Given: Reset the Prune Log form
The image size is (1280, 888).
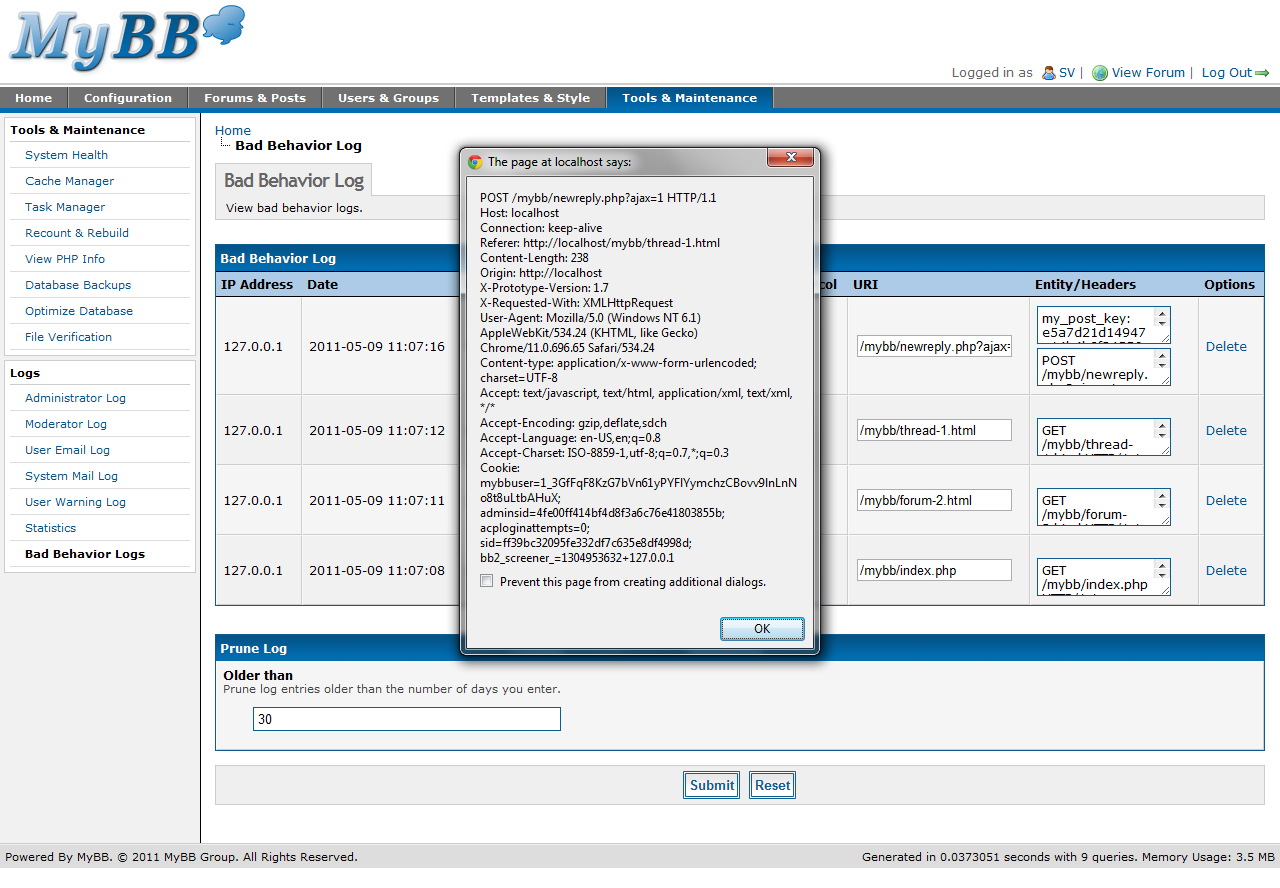Looking at the screenshot, I should (772, 785).
